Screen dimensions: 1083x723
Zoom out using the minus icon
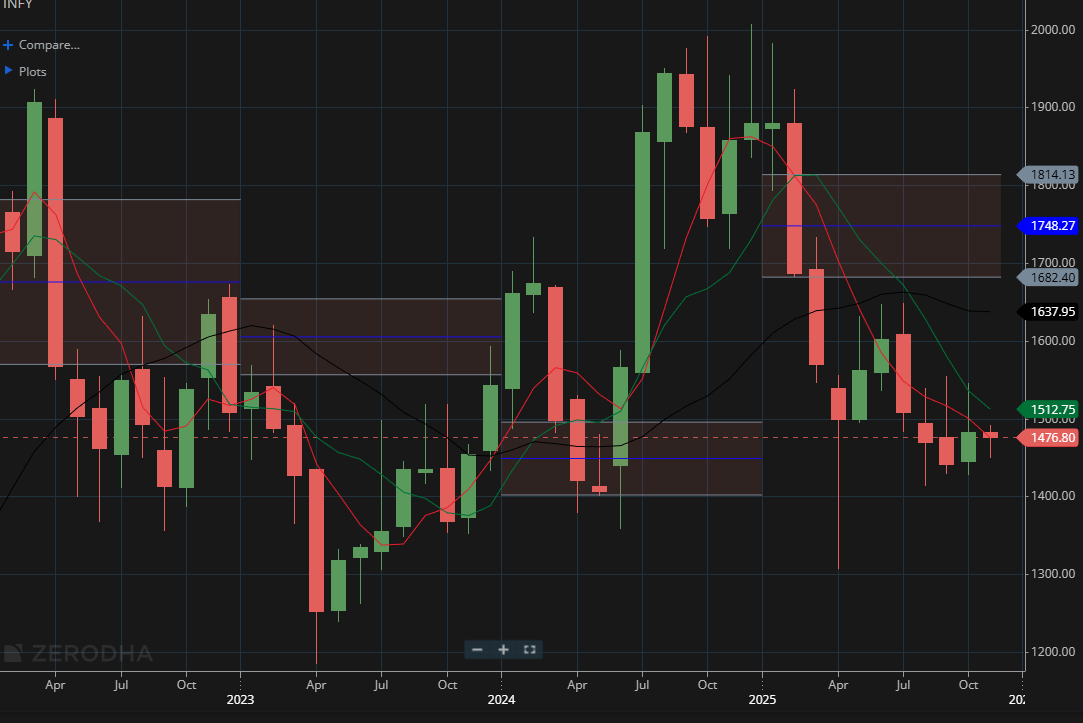(477, 650)
